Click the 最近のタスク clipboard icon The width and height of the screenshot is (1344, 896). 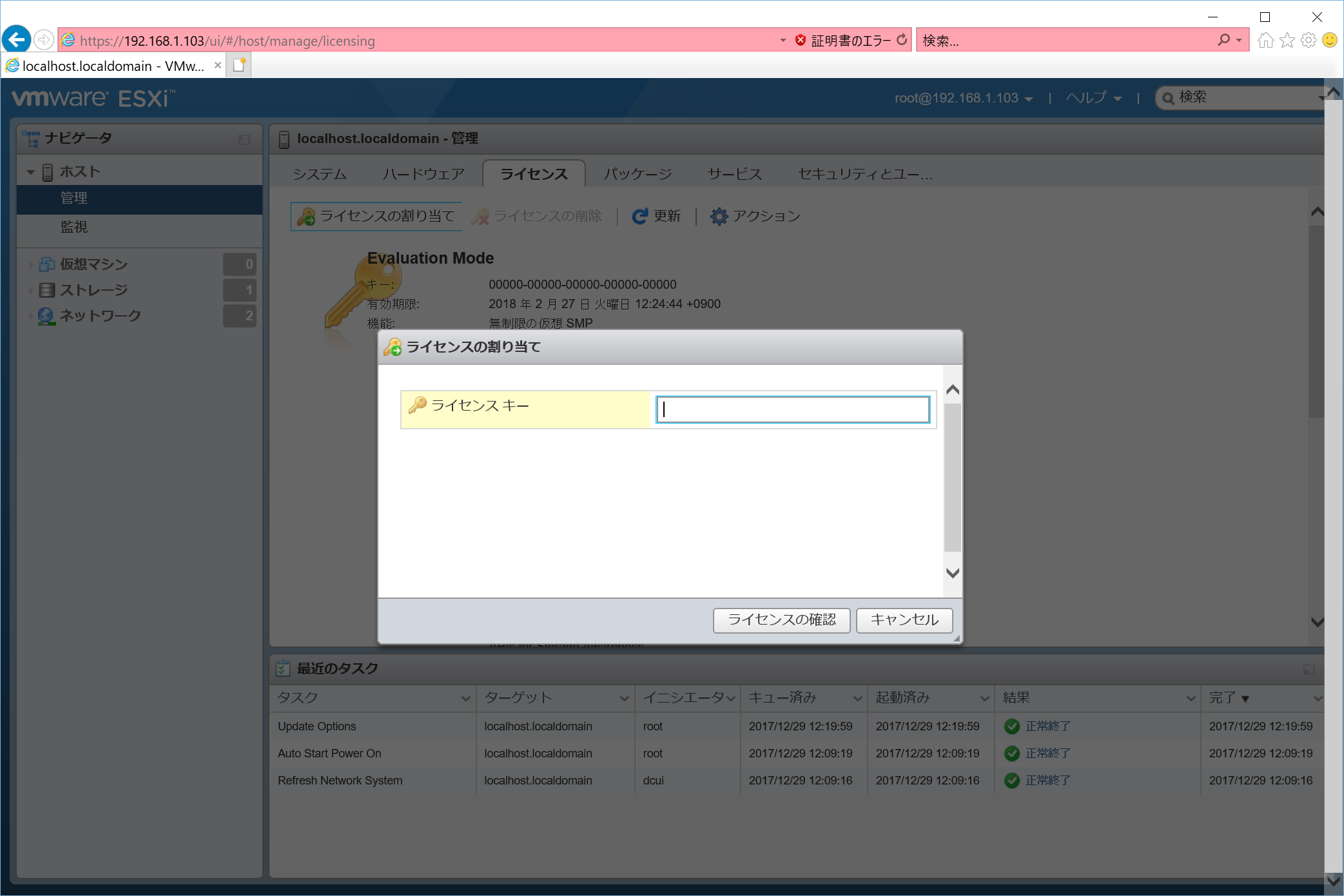282,668
